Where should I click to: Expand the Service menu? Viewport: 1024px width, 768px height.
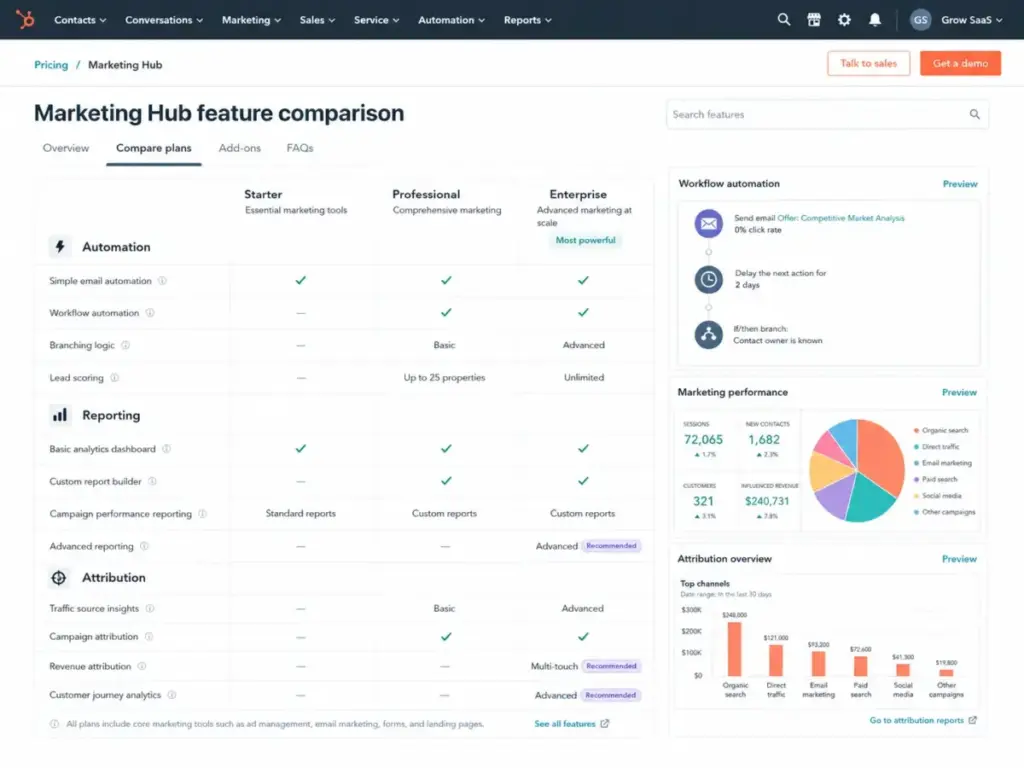click(376, 20)
